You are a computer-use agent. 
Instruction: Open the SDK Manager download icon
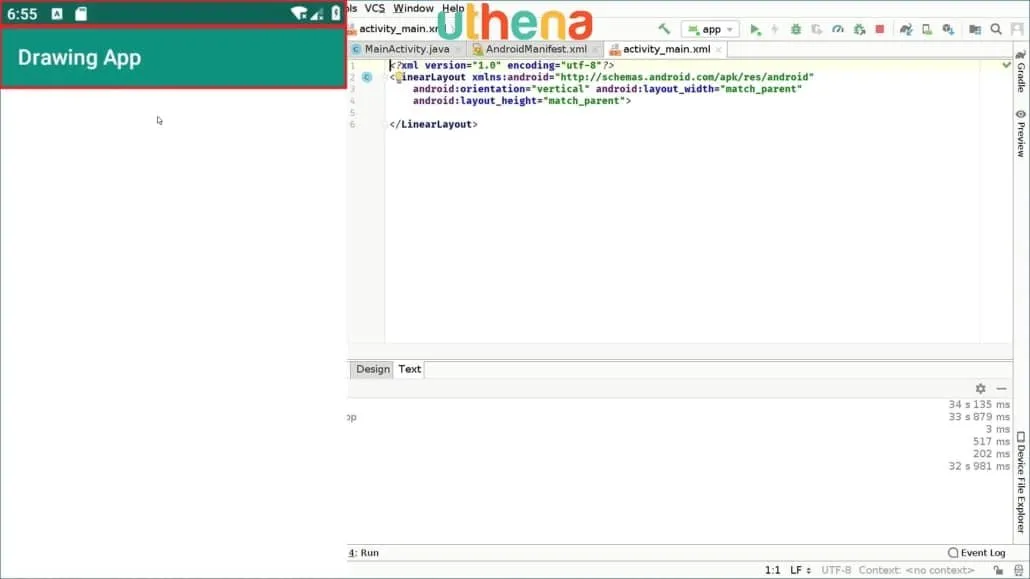pyautogui.click(x=948, y=30)
